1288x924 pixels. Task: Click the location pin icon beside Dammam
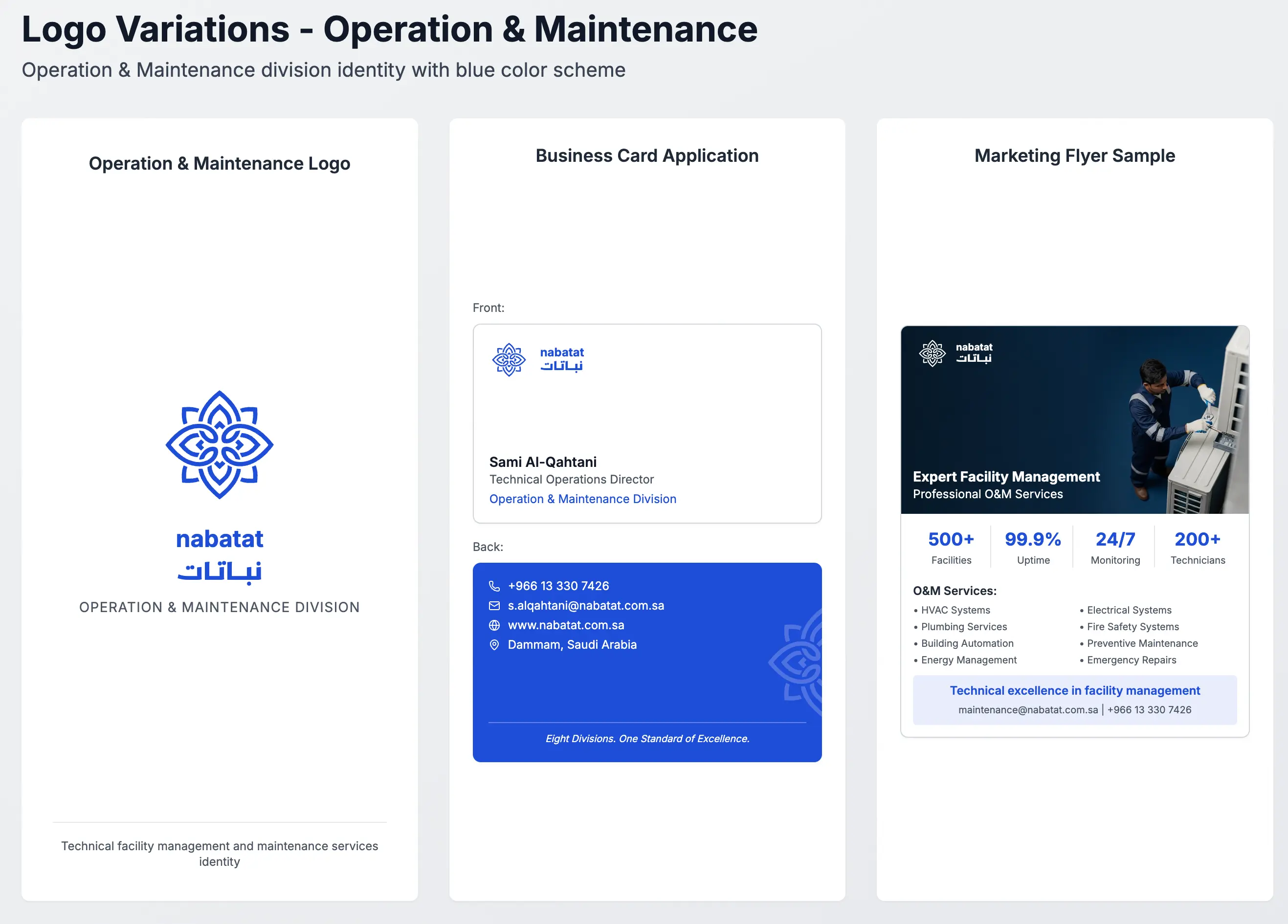494,645
